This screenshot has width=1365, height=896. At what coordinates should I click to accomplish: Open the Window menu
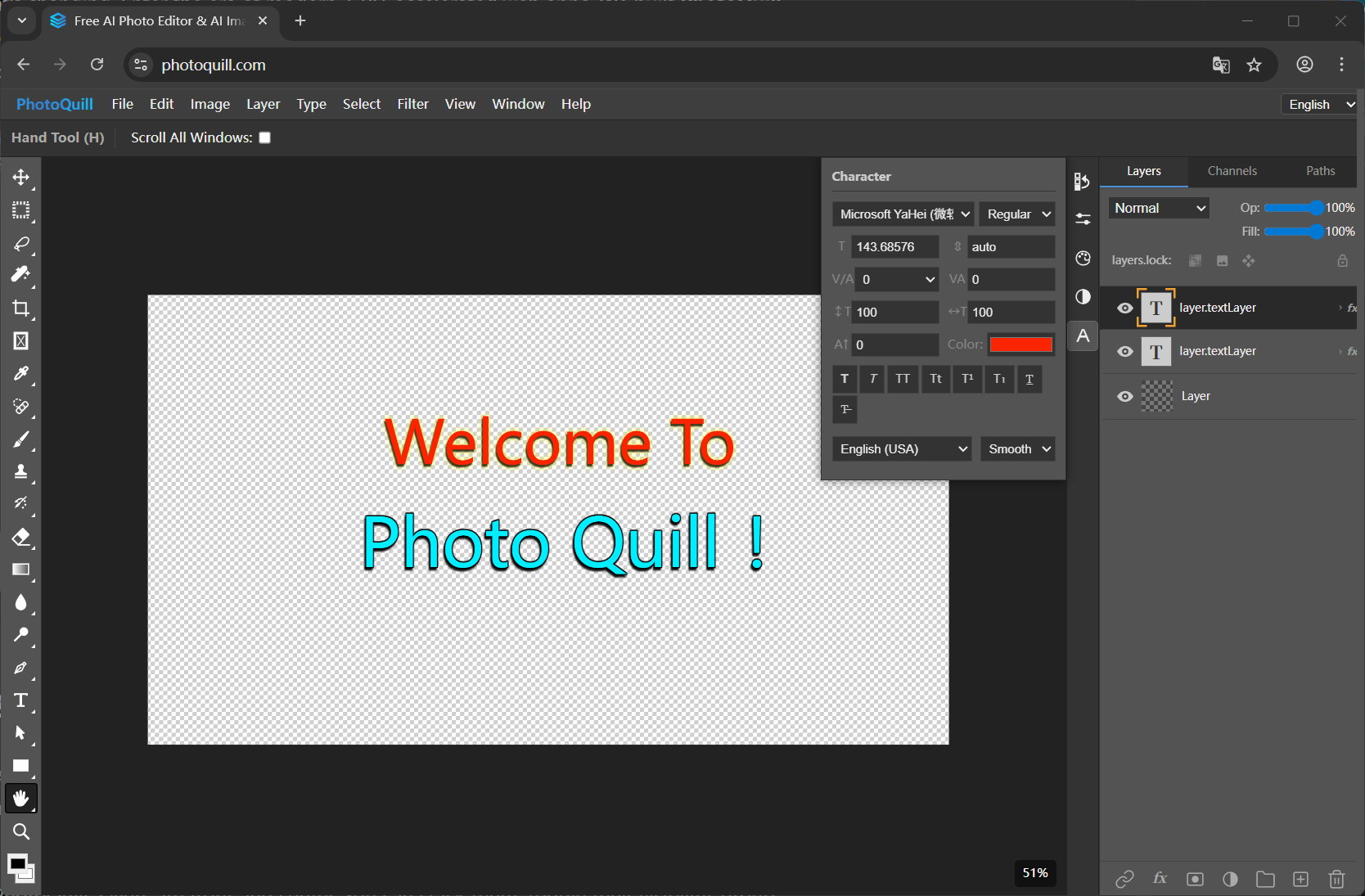pyautogui.click(x=518, y=104)
